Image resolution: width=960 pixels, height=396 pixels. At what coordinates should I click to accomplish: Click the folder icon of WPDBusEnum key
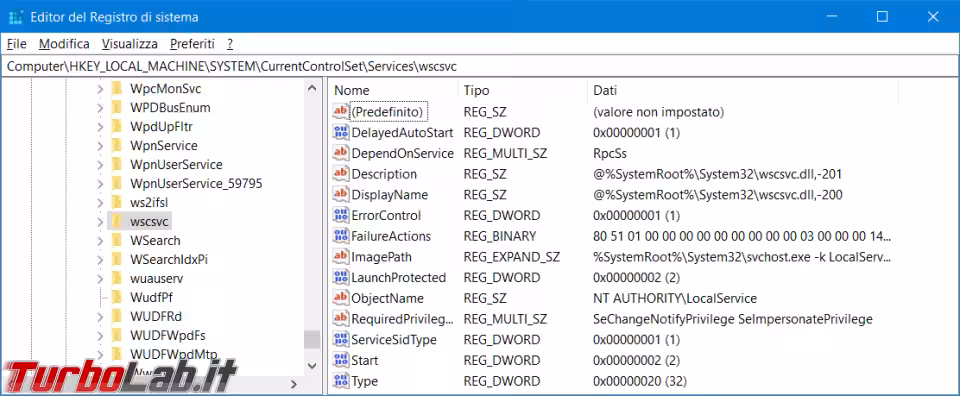(118, 108)
